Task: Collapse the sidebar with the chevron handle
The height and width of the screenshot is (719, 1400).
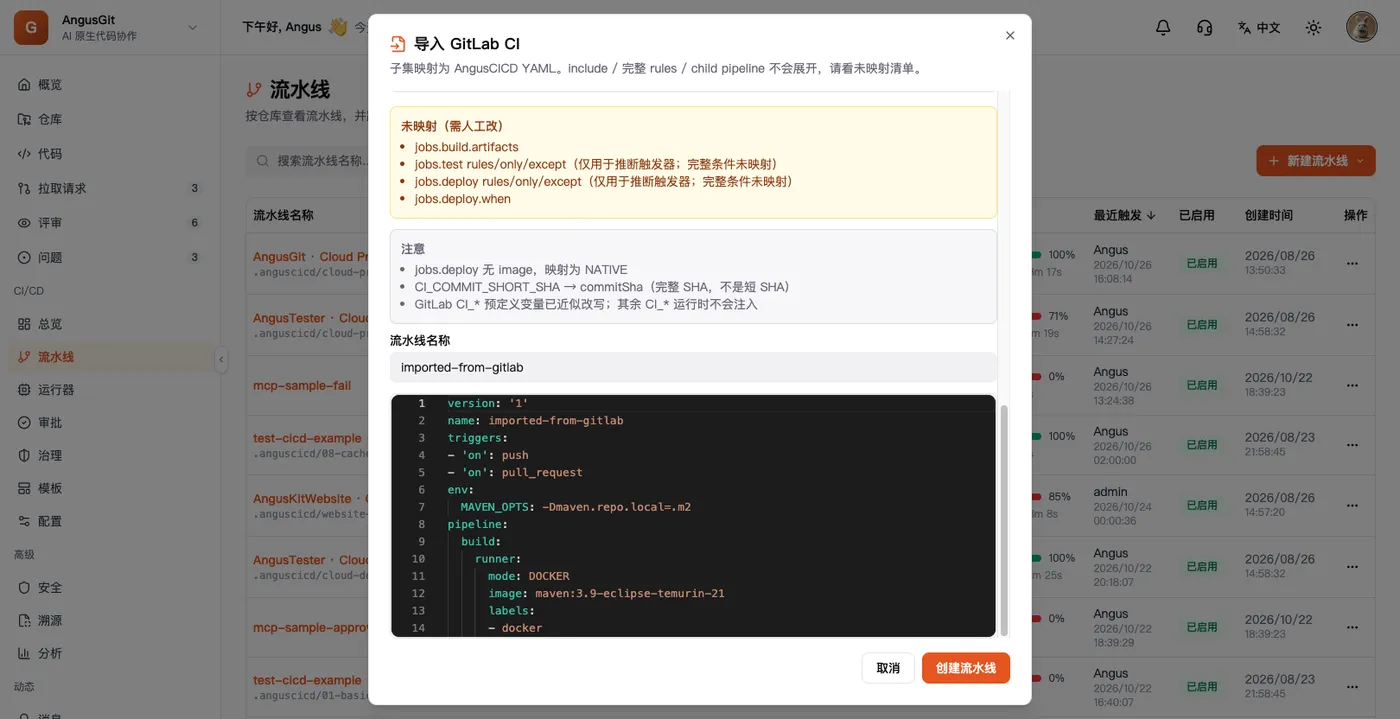Action: pos(221,360)
